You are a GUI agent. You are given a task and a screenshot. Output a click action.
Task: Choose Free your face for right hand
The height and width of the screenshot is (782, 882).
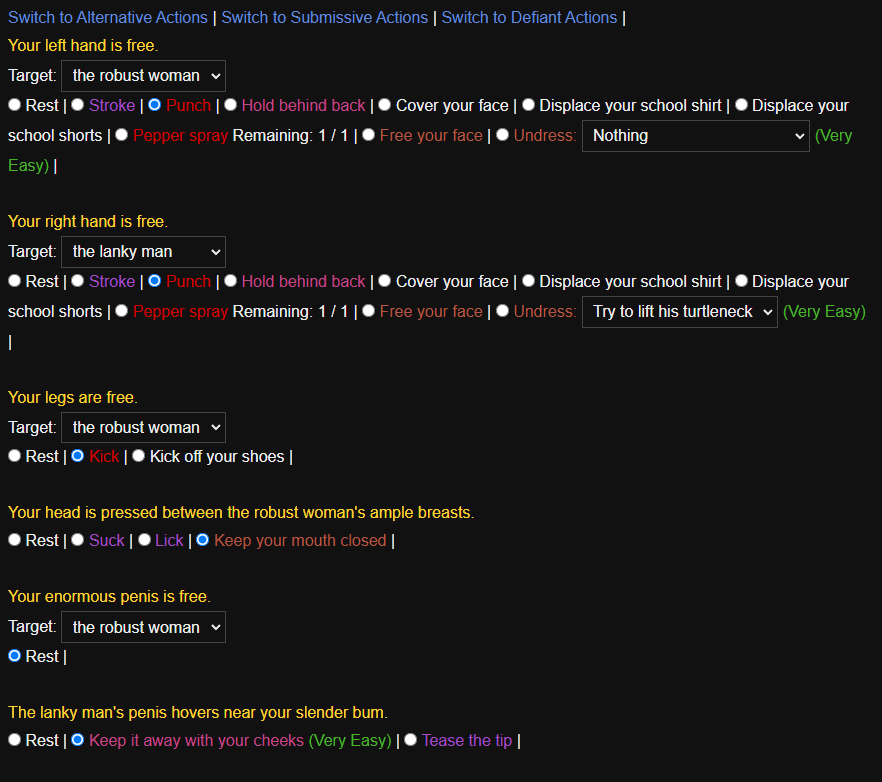pyautogui.click(x=369, y=311)
